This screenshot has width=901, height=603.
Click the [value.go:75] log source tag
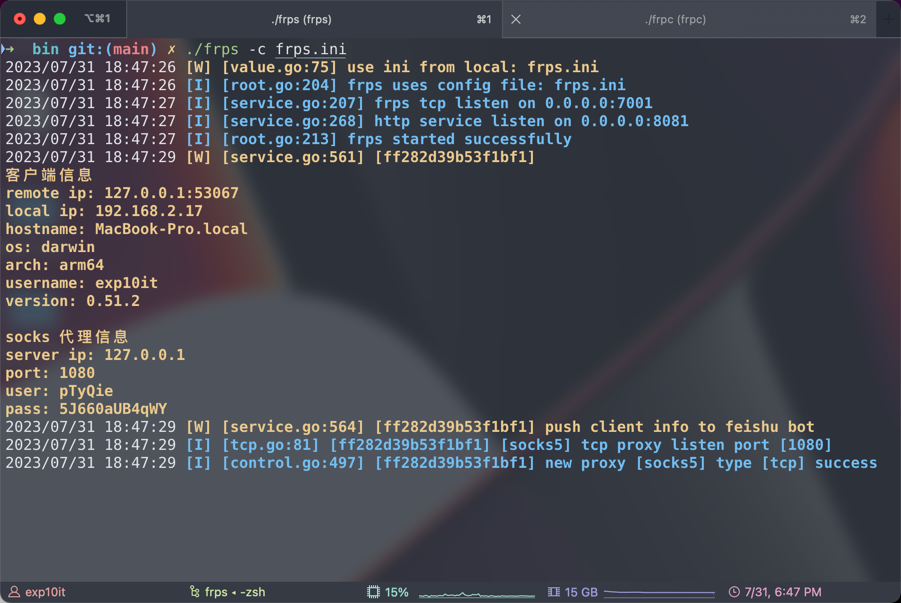click(279, 67)
